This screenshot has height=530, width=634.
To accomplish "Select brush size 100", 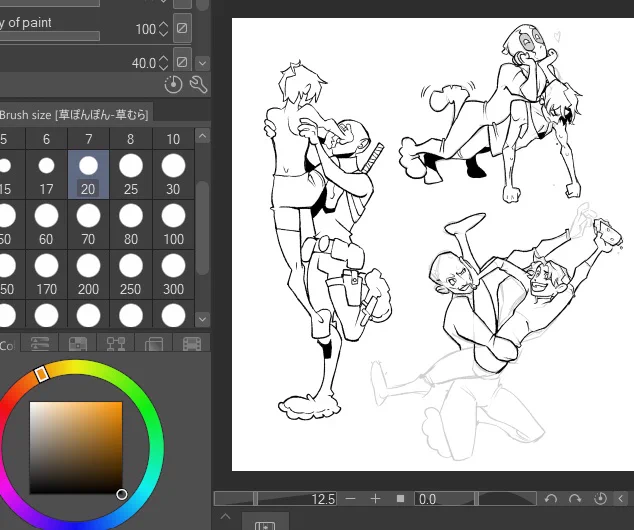I will coord(173,224).
